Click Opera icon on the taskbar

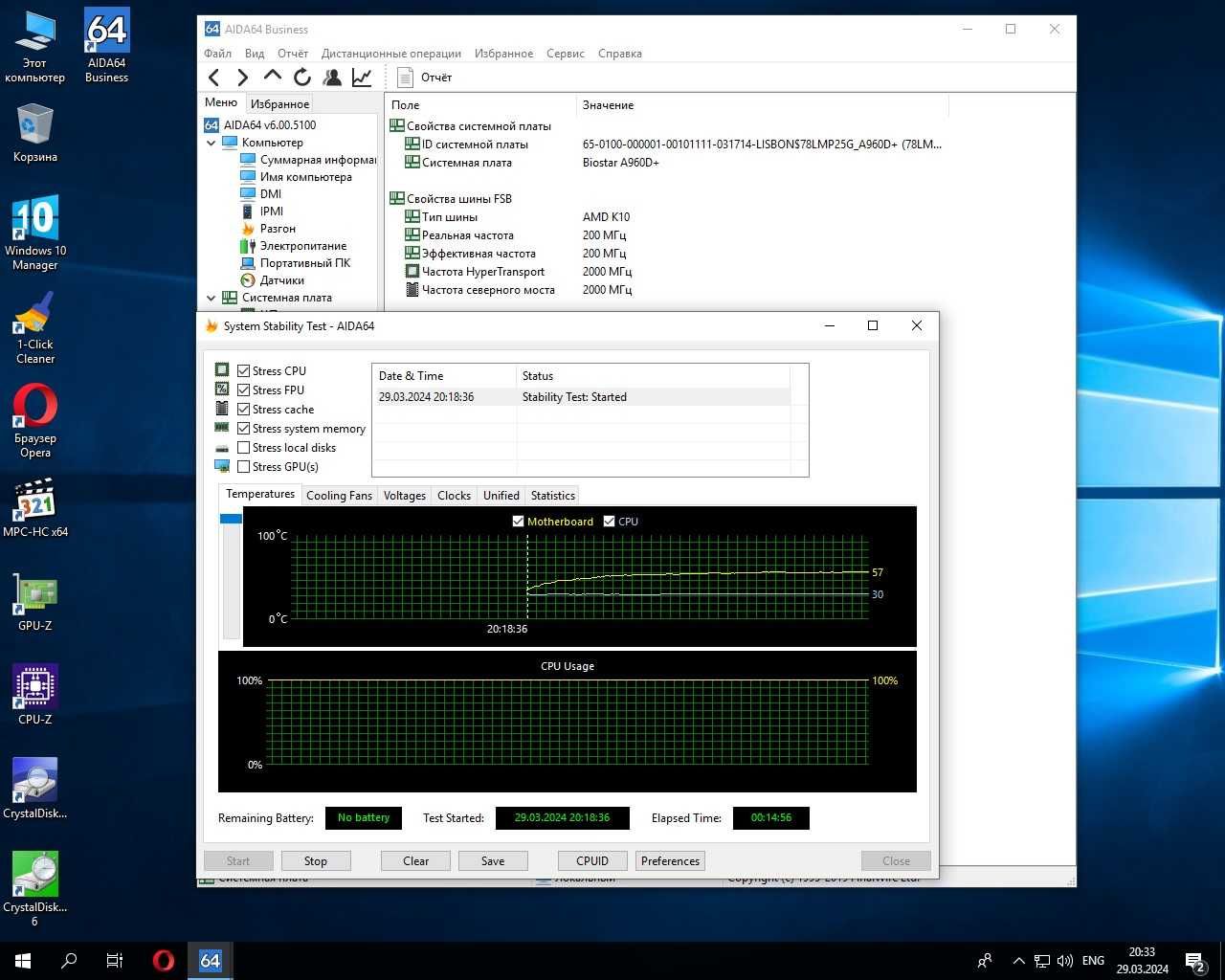tap(164, 961)
